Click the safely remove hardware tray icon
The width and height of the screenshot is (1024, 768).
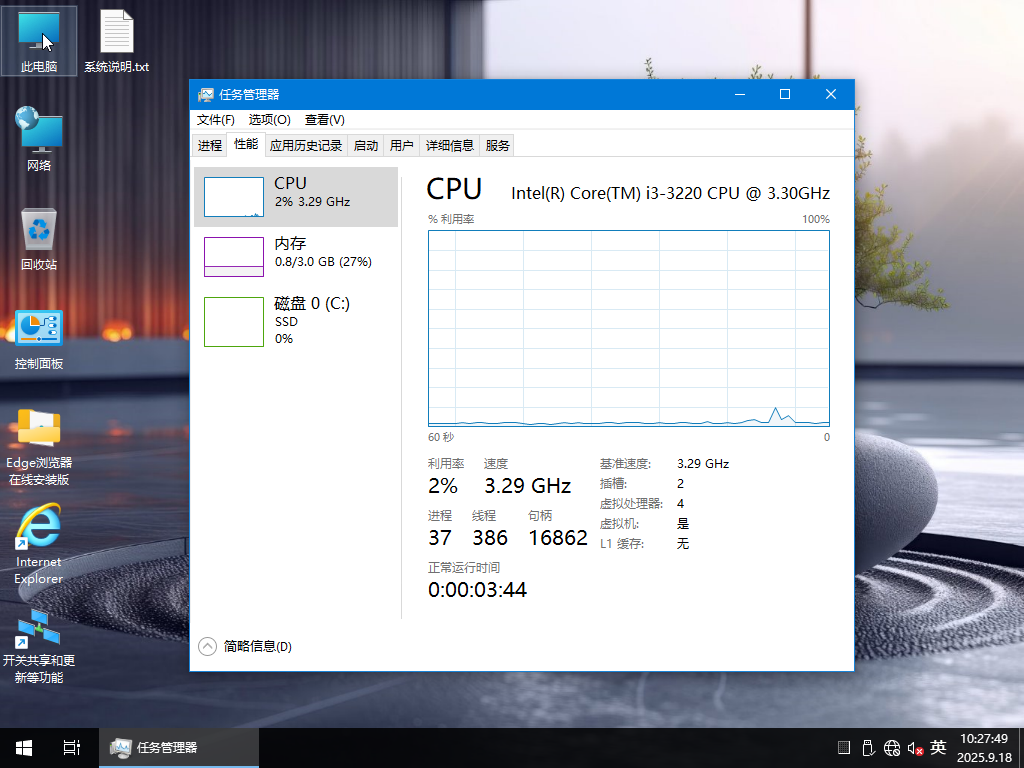(868, 748)
